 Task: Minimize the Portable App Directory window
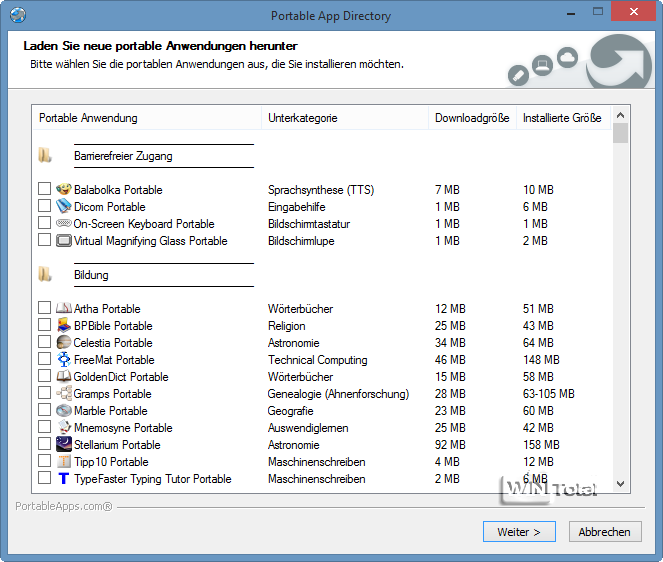(x=571, y=12)
